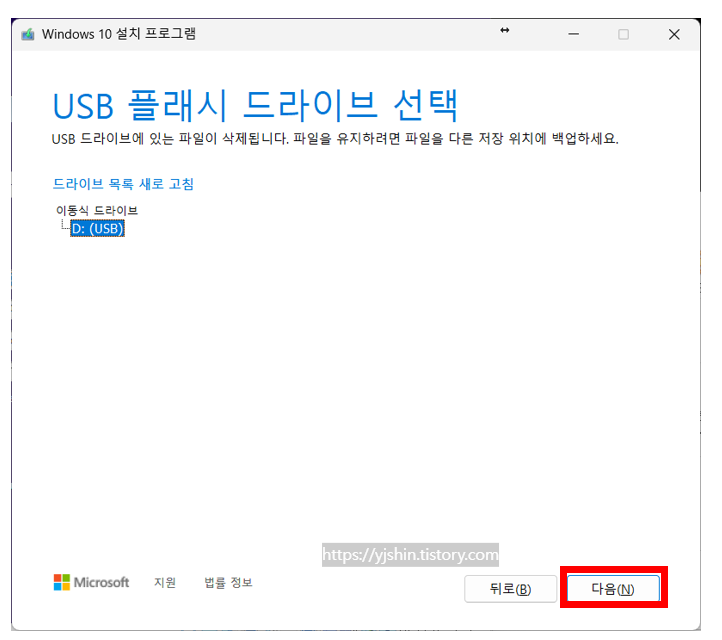Click the USB 플래시 드라이브 선택 heading
The image size is (722, 640).
(x=256, y=105)
